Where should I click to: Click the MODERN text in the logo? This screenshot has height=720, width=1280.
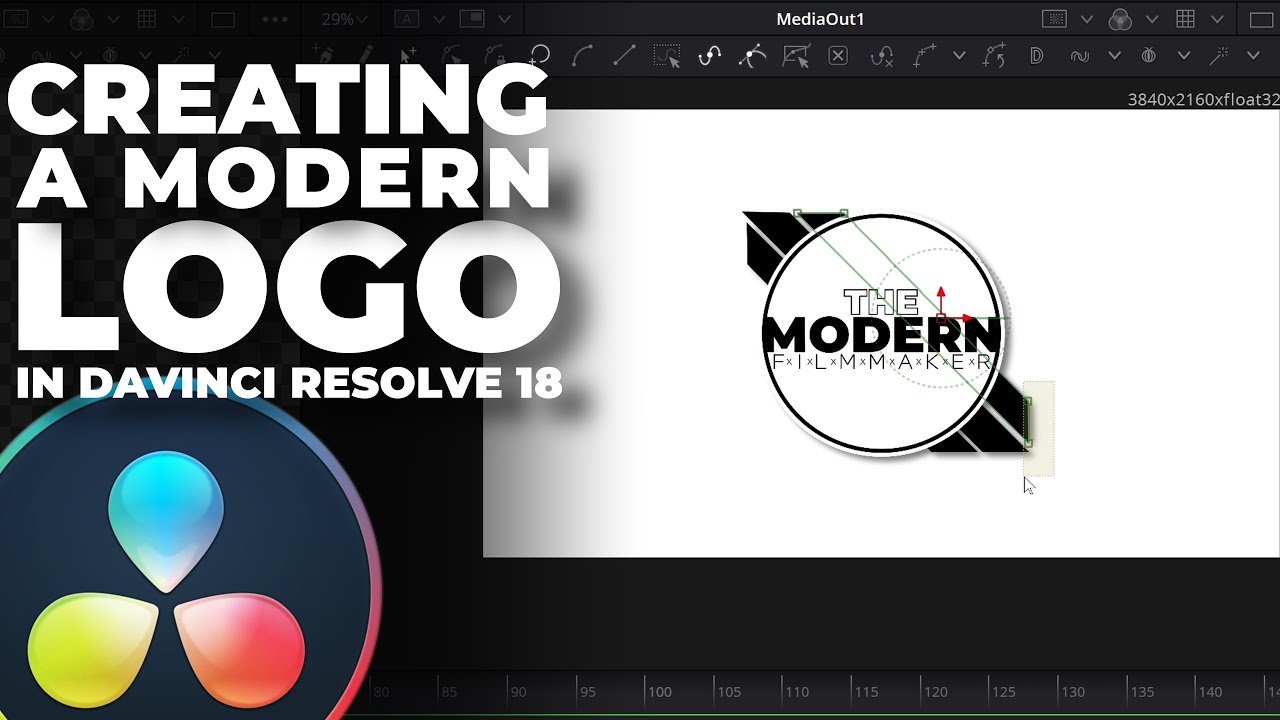(x=882, y=335)
